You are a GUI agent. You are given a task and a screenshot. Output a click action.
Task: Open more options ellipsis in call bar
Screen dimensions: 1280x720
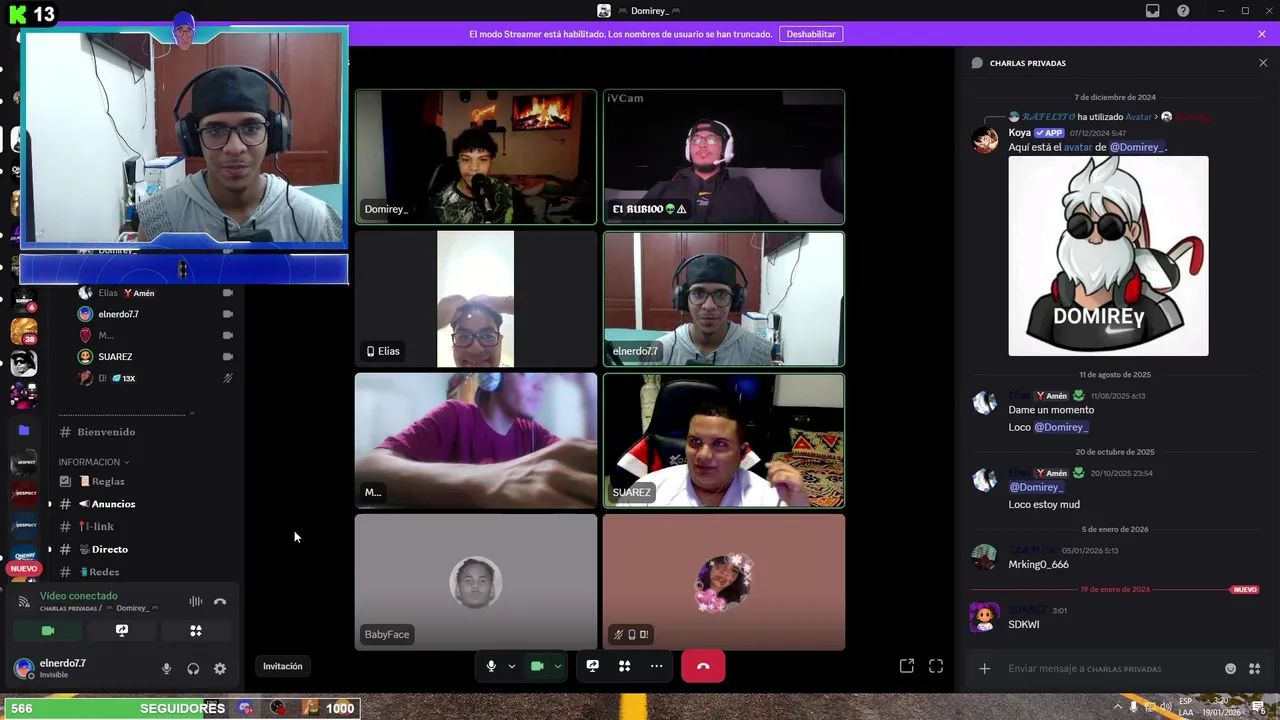coord(656,666)
